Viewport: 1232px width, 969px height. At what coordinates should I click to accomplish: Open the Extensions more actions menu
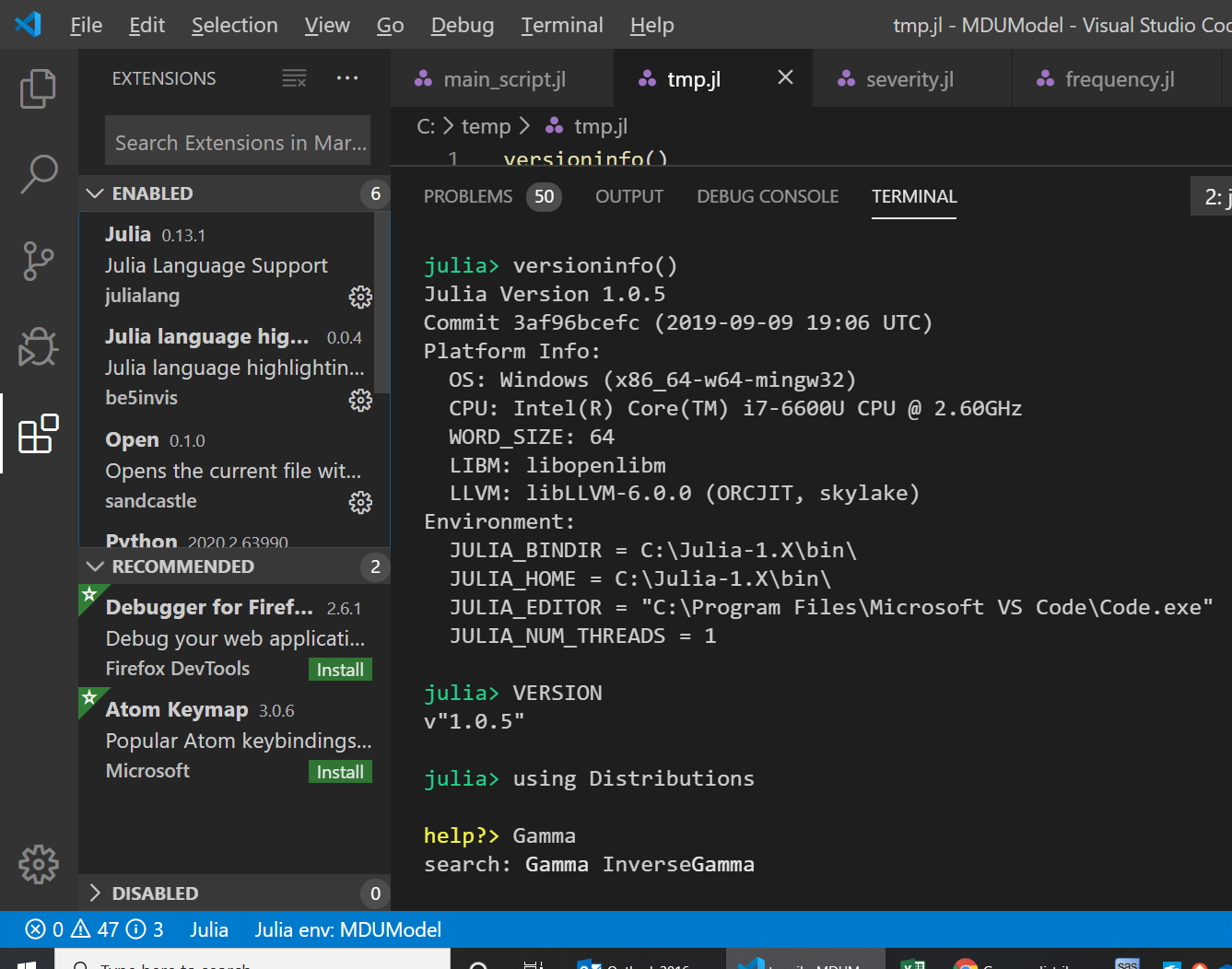[347, 78]
